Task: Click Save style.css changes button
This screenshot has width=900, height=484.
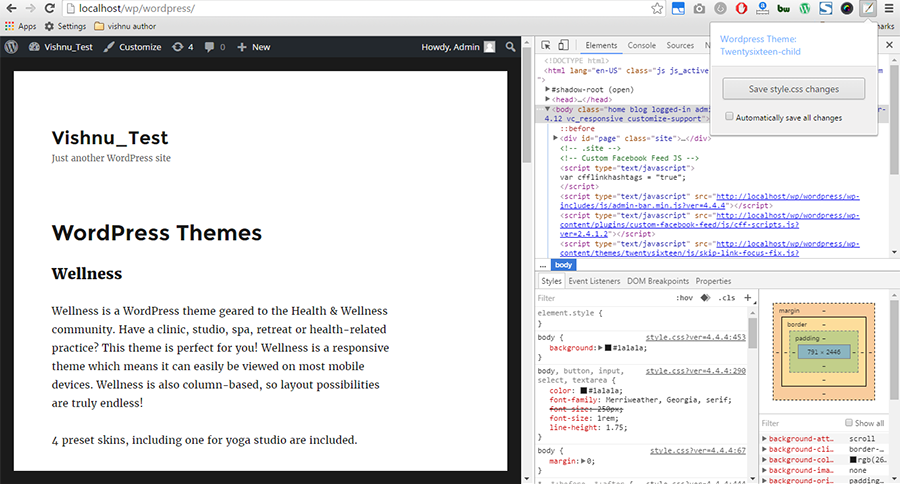Action: 794,89
